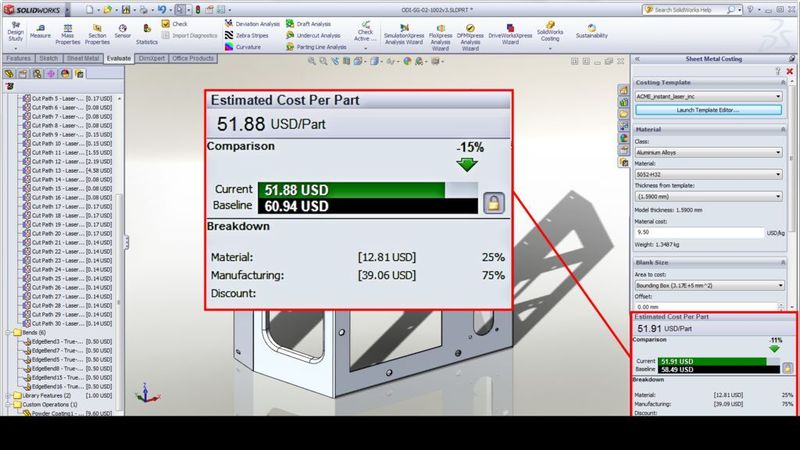Click the Offset value field
The width and height of the screenshot is (800, 450).
(706, 307)
